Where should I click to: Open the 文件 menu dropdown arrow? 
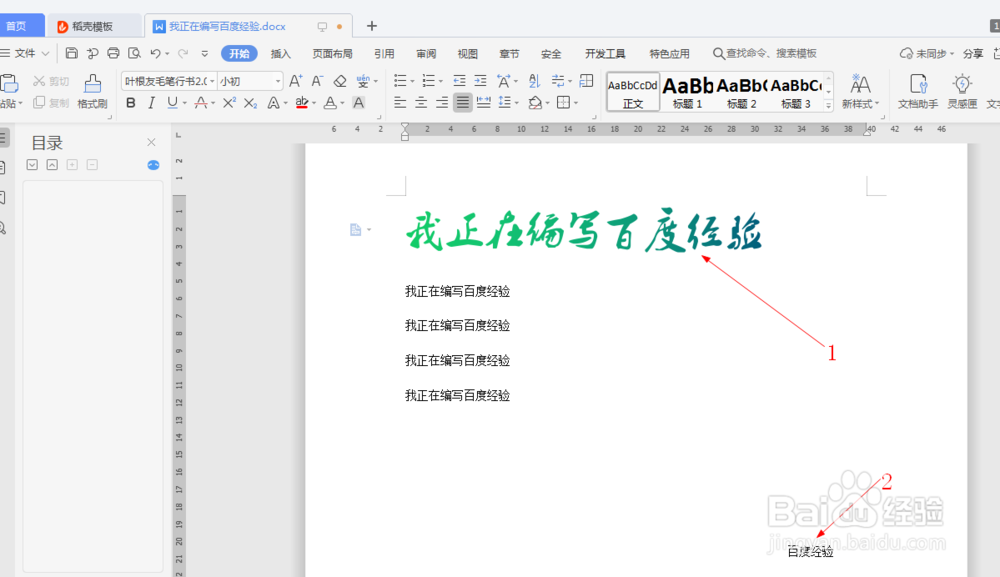click(45, 54)
